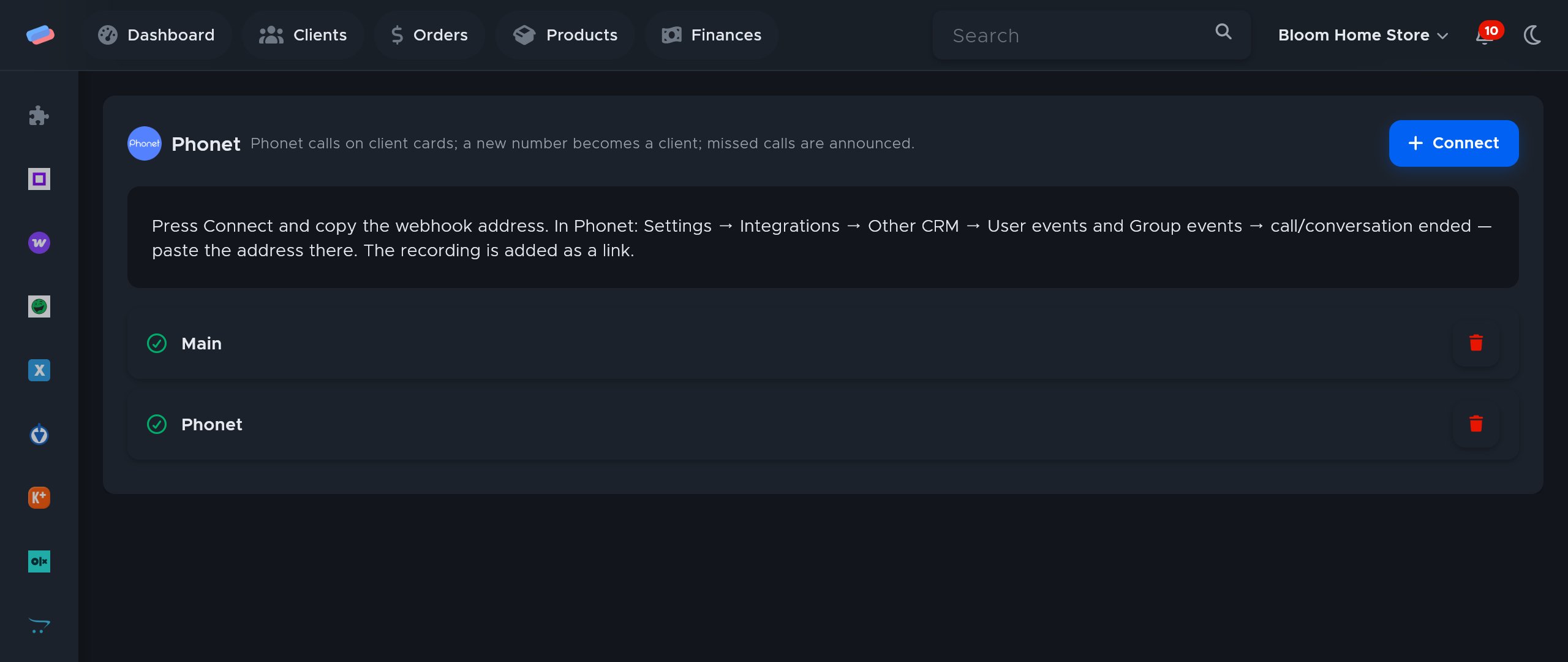Click green check status of Phonet connection
This screenshot has height=662, width=1568.
(x=157, y=424)
